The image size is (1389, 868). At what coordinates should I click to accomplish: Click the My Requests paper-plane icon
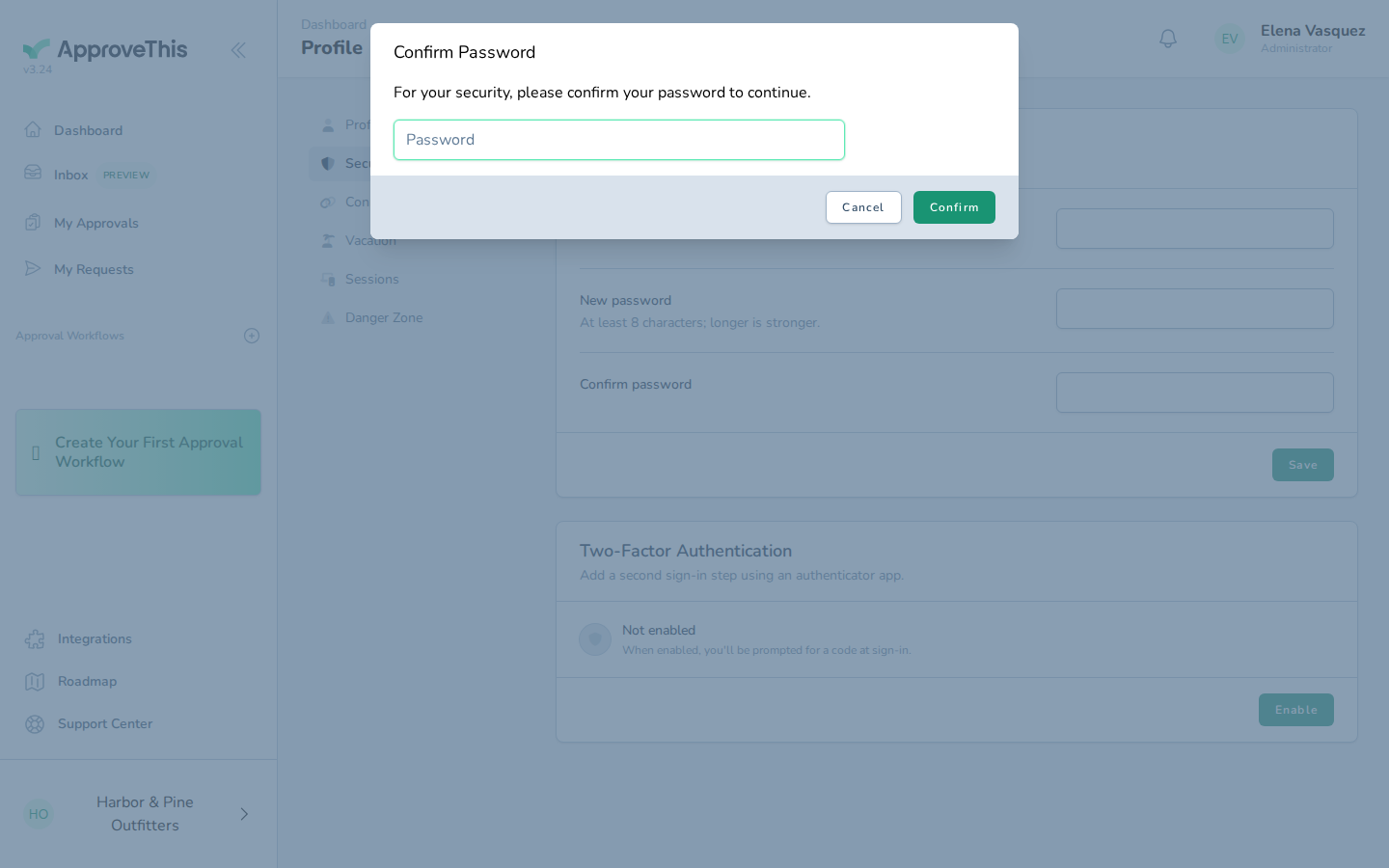point(33,268)
